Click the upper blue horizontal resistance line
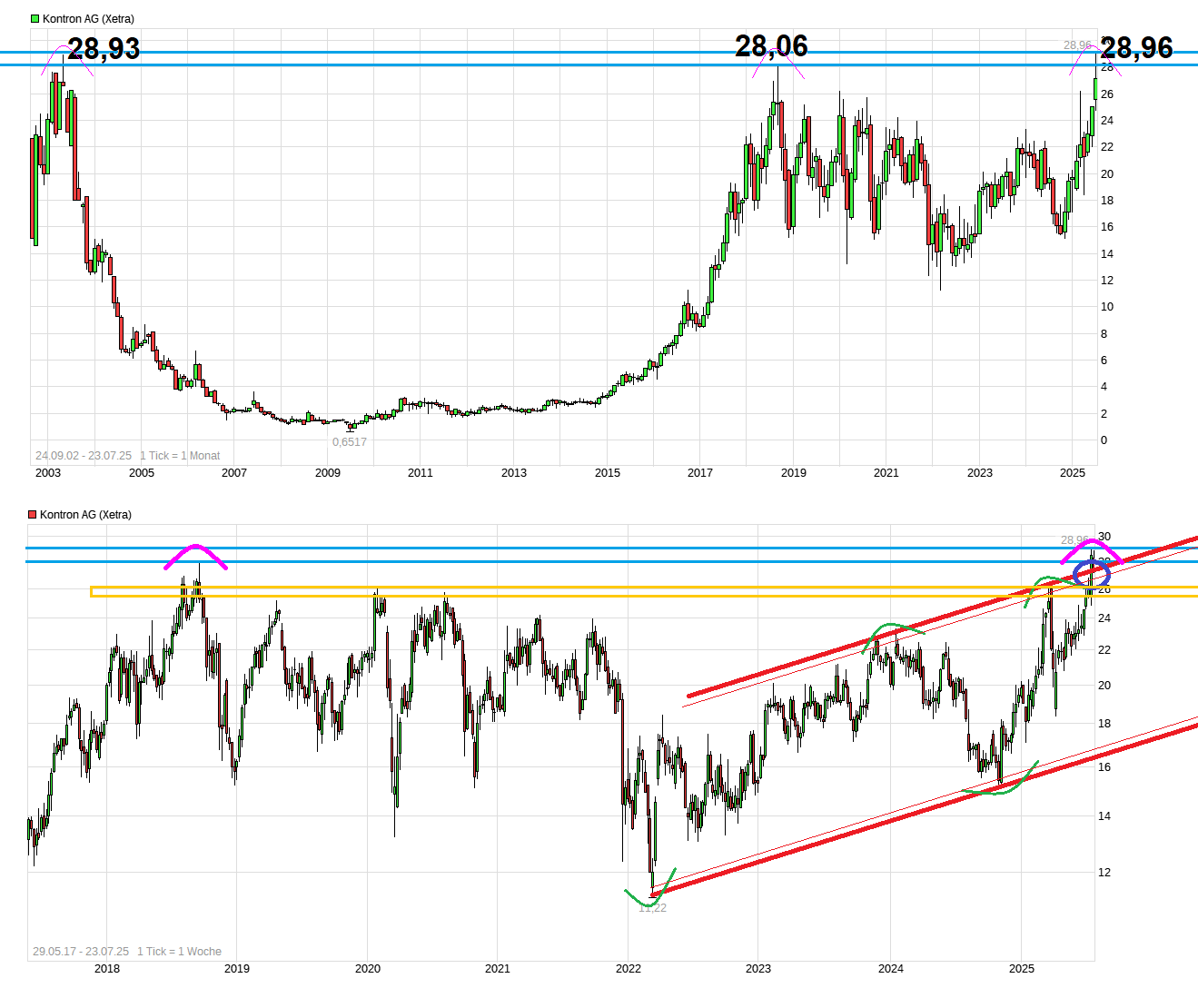 click(x=545, y=53)
